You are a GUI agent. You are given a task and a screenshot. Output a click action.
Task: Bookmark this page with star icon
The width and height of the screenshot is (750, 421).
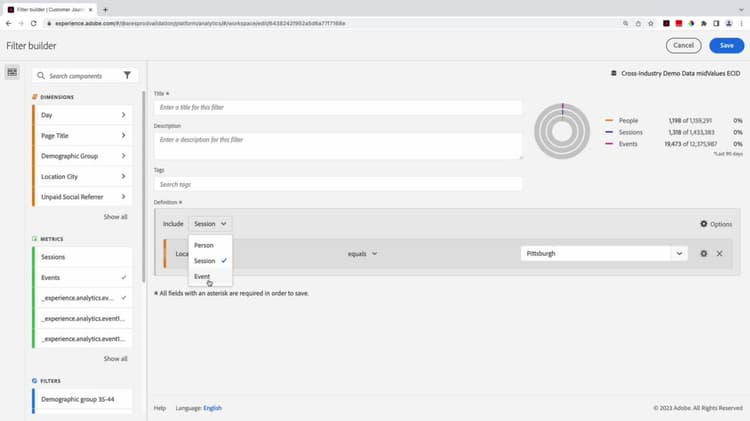click(651, 23)
